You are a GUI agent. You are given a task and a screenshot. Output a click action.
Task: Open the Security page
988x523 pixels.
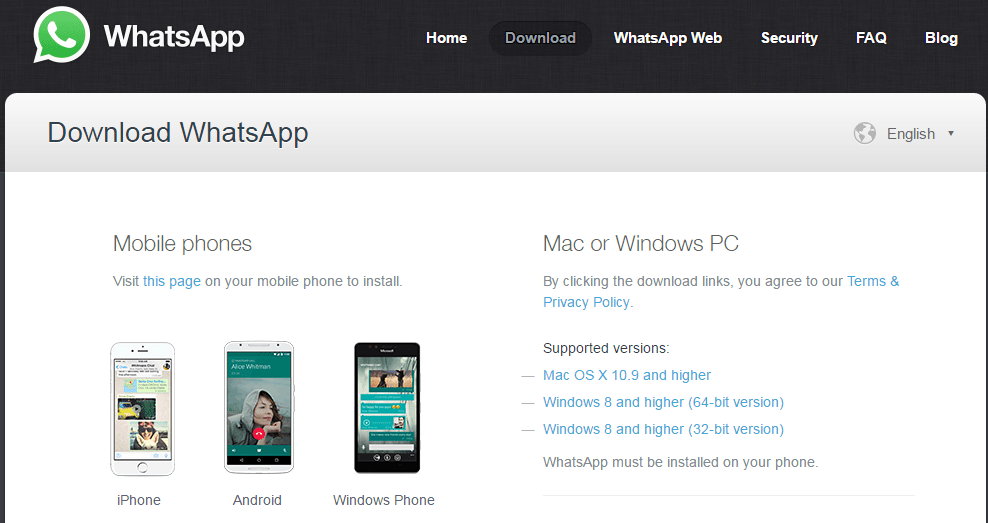(x=789, y=38)
